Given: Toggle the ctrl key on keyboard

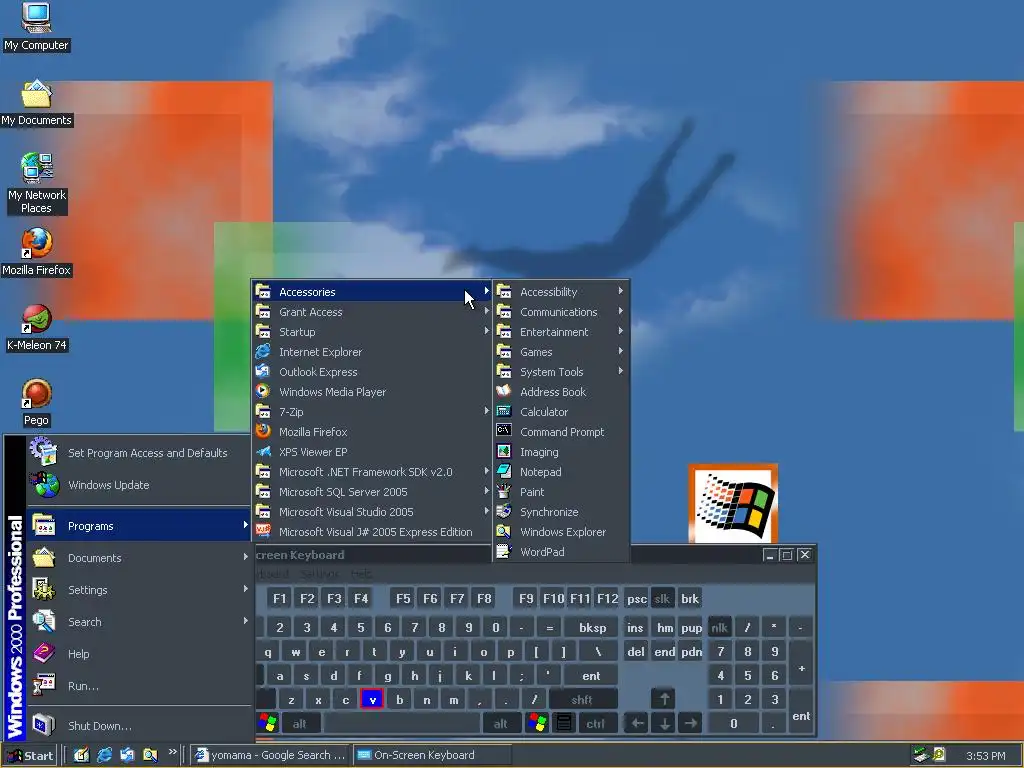Looking at the screenshot, I should (595, 724).
